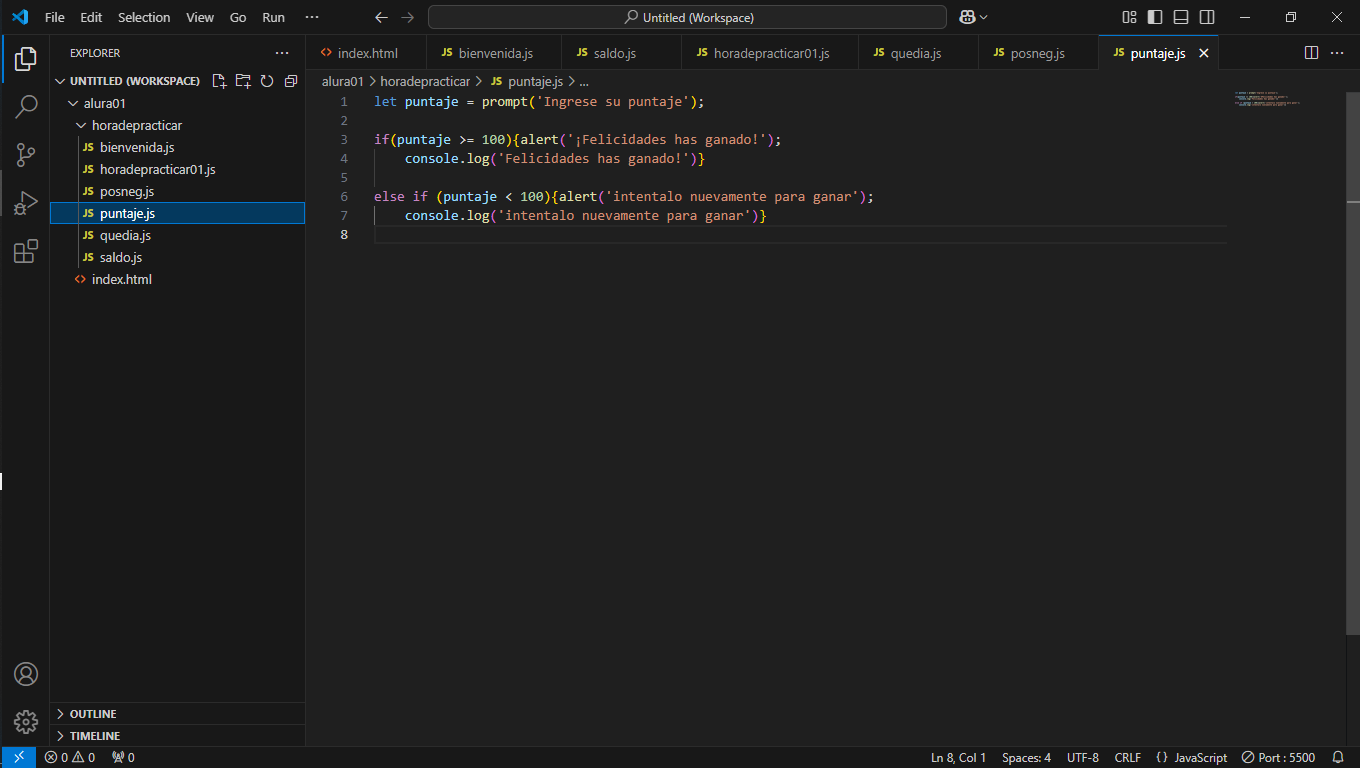
Task: Open the Selection menu
Action: [x=144, y=17]
